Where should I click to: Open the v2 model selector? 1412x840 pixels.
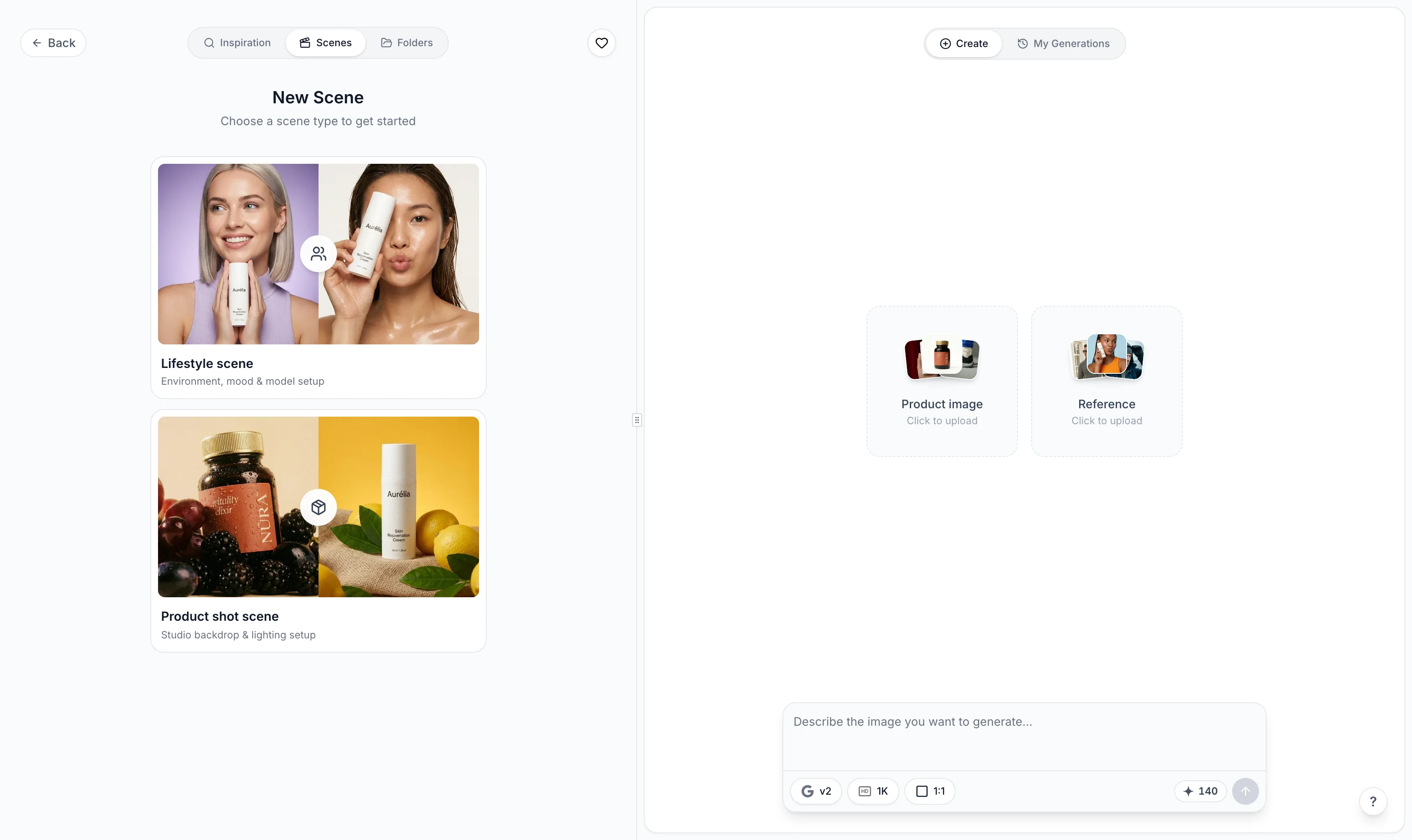(816, 791)
